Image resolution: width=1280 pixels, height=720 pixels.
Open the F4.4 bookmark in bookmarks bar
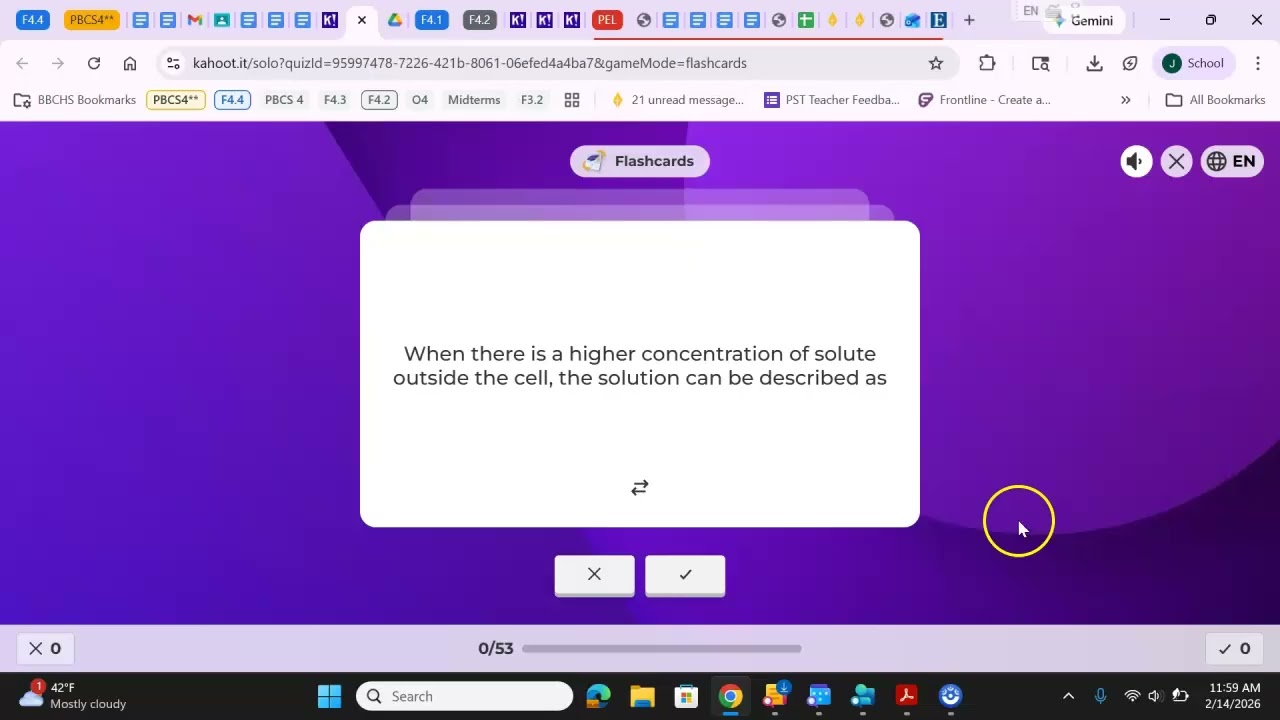point(232,100)
